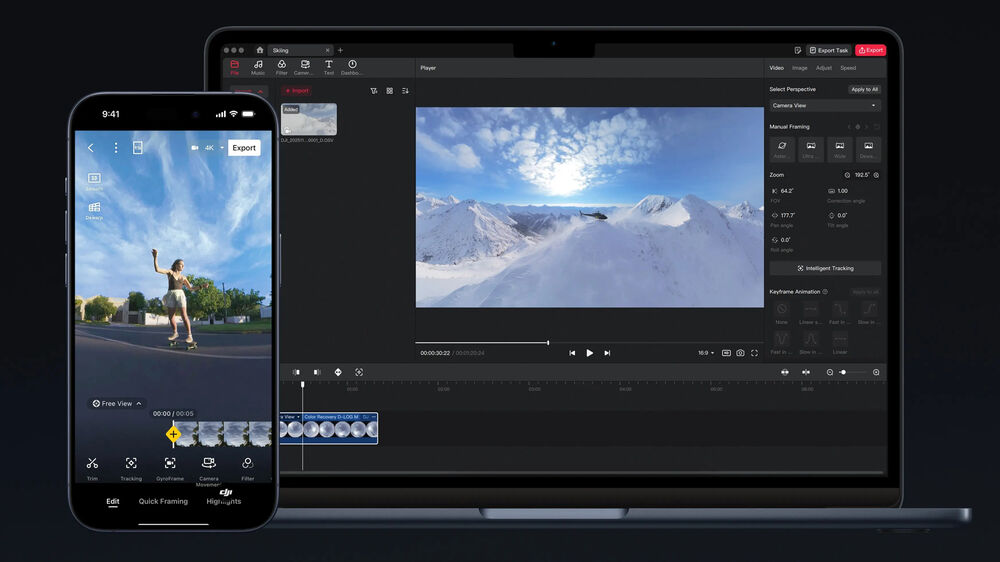The height and width of the screenshot is (562, 1000).
Task: Switch to Quick Framing tab on phone
Action: 163,501
